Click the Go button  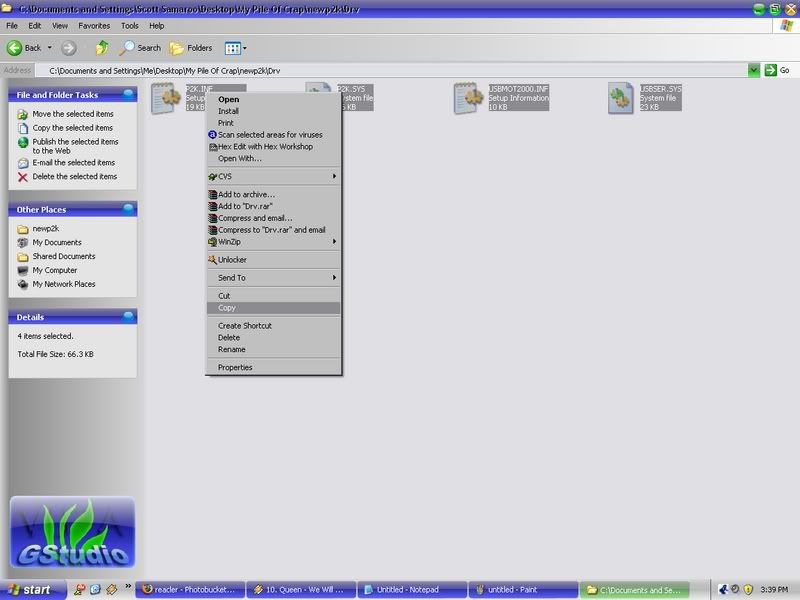pyautogui.click(x=777, y=70)
